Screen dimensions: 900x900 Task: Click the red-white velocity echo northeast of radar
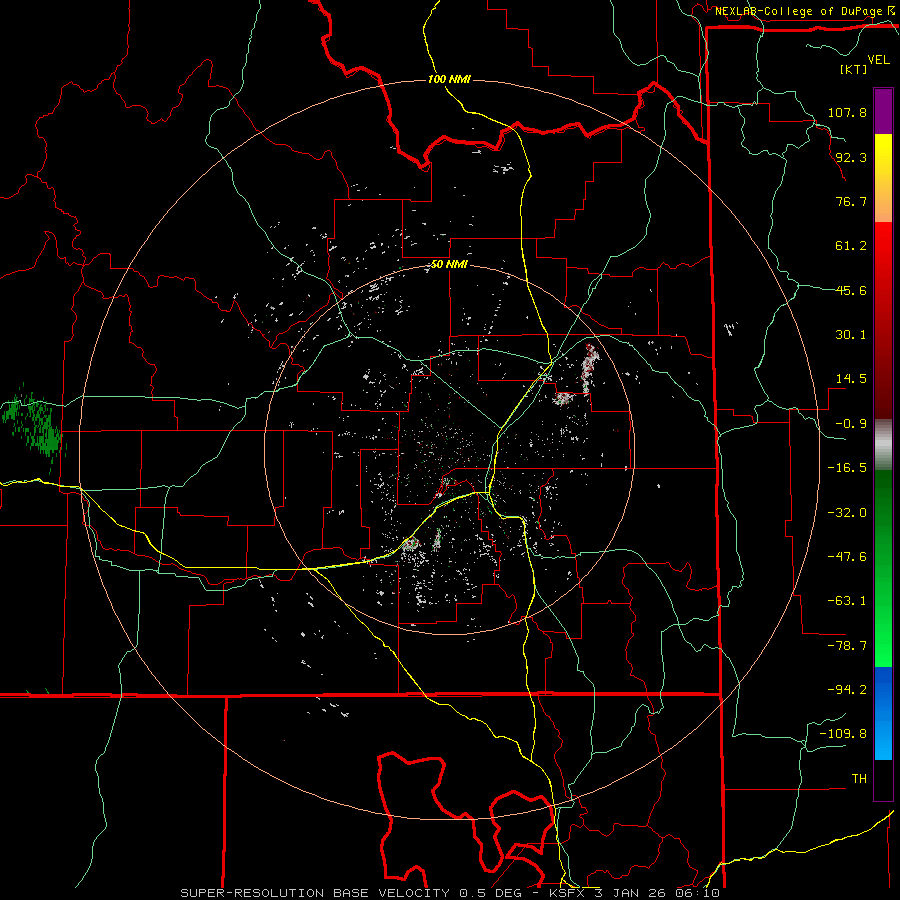(589, 368)
